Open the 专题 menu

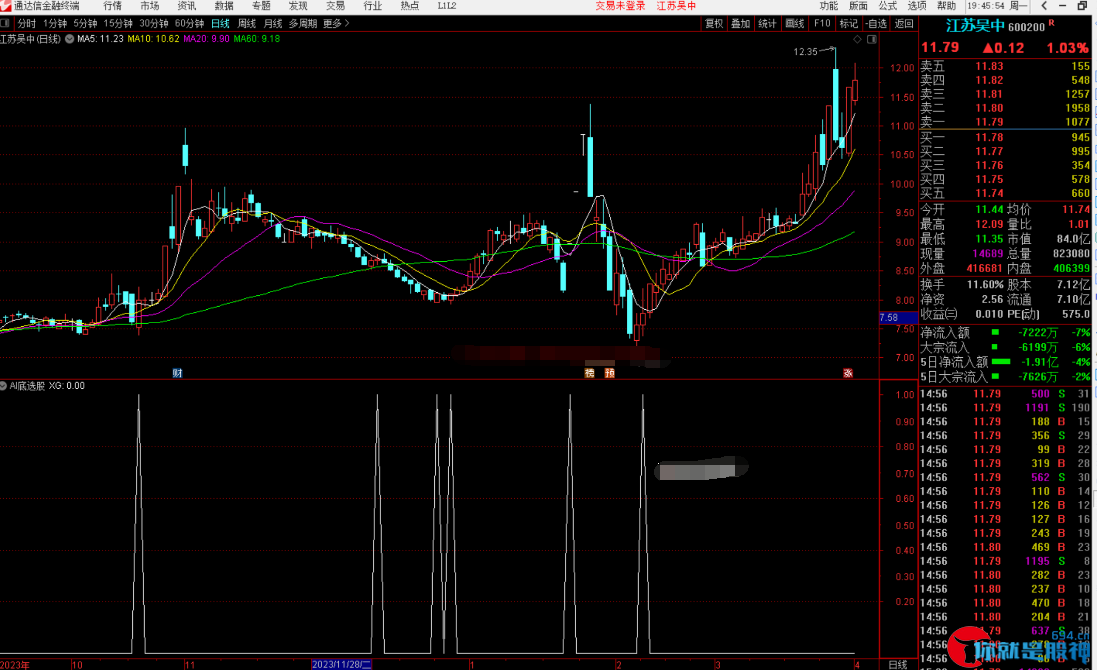click(261, 6)
